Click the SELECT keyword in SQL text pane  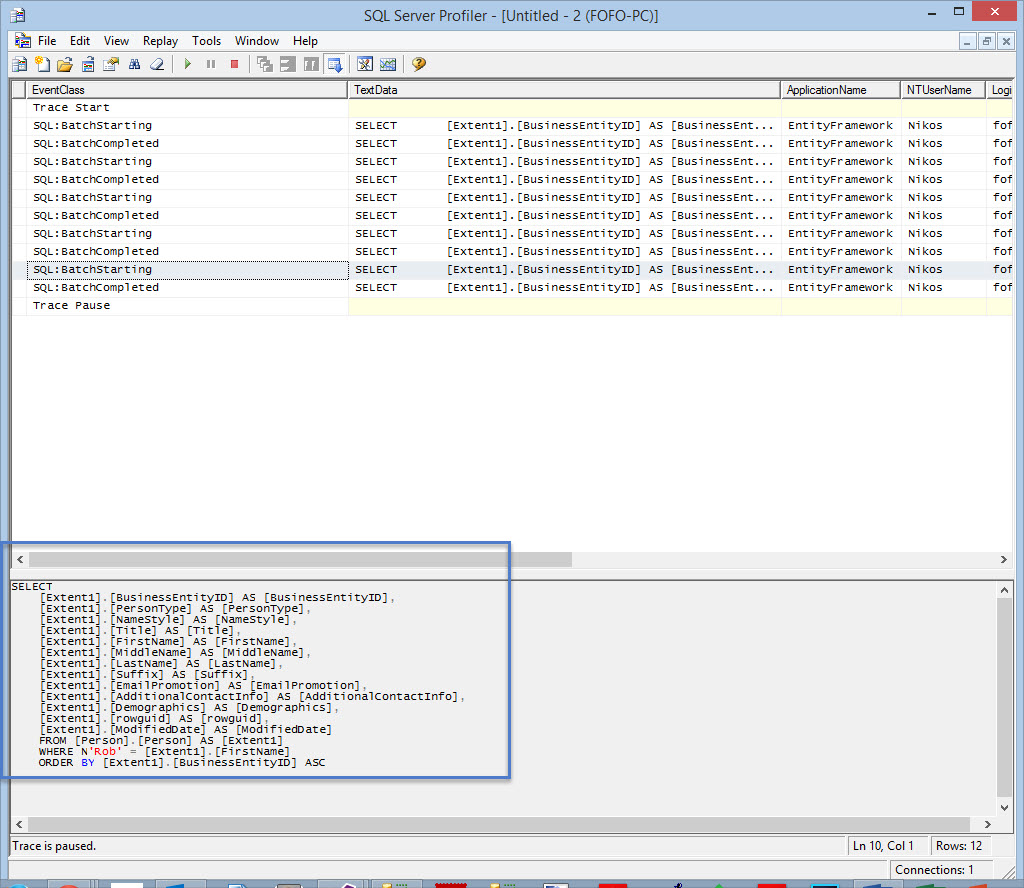[31, 586]
